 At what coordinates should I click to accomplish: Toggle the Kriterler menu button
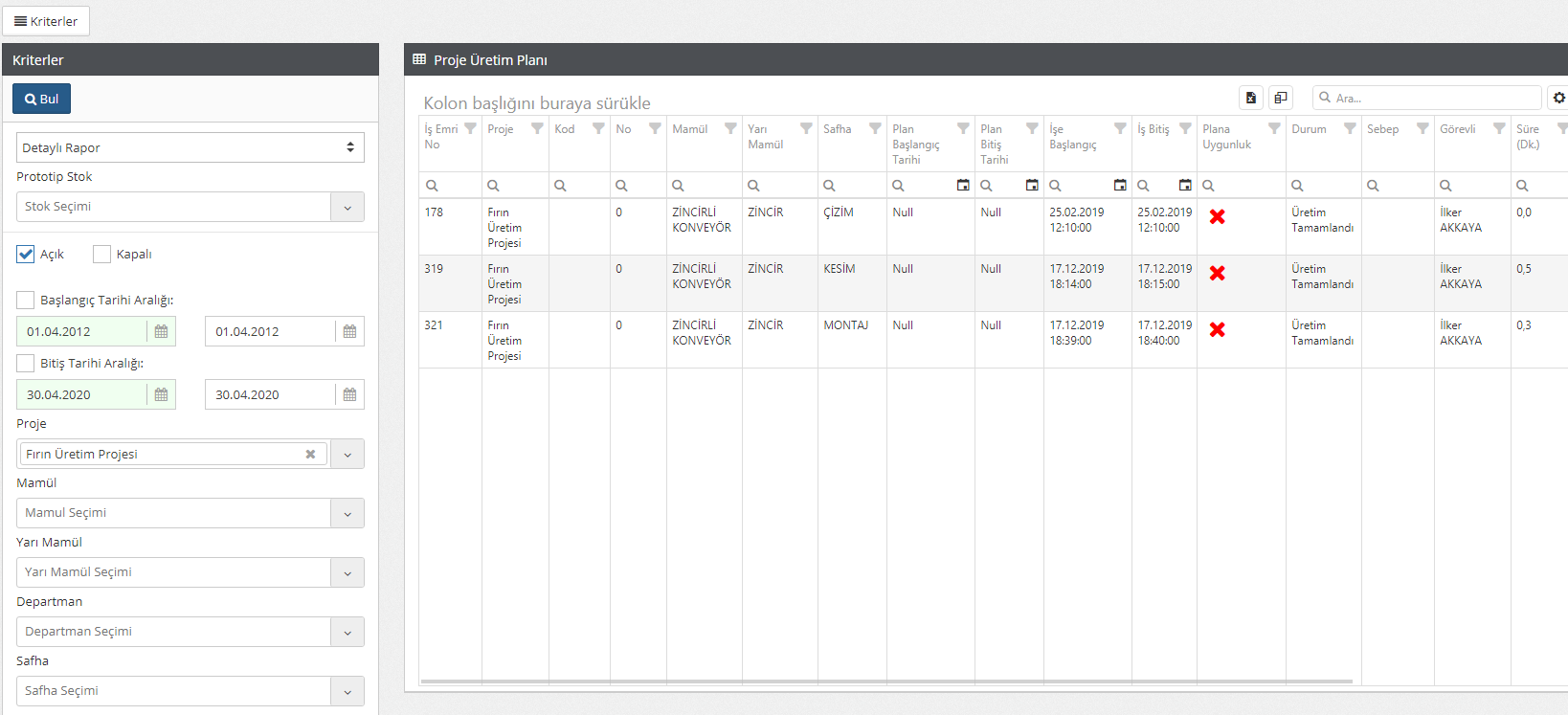pos(46,21)
